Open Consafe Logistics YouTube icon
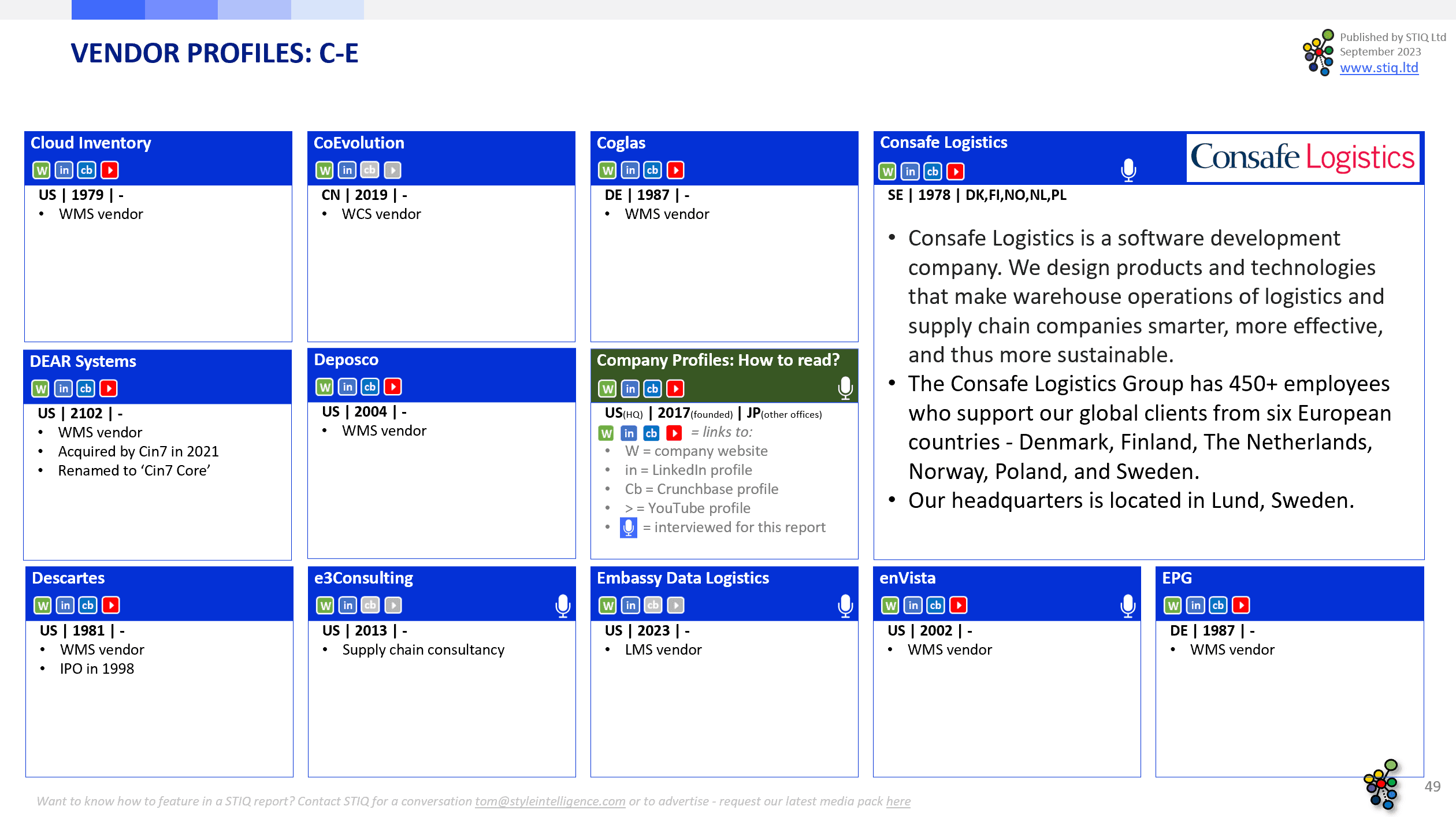This screenshot has height=817, width=1456. coord(956,172)
